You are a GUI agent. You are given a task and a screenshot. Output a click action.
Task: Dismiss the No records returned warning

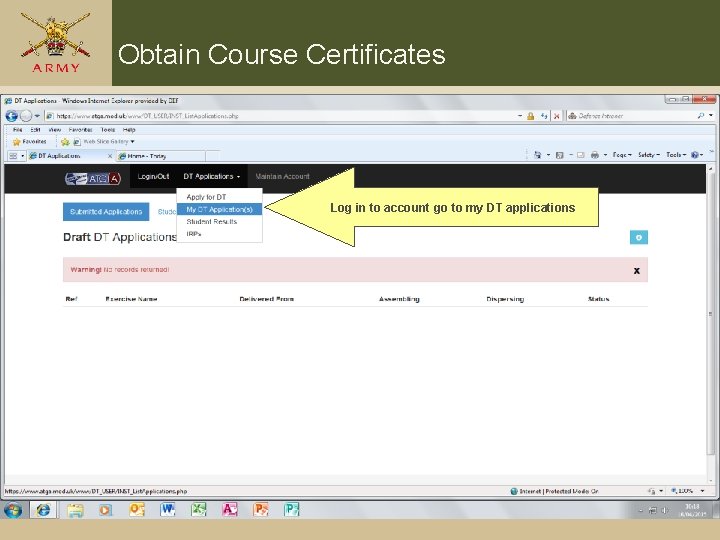coord(636,270)
